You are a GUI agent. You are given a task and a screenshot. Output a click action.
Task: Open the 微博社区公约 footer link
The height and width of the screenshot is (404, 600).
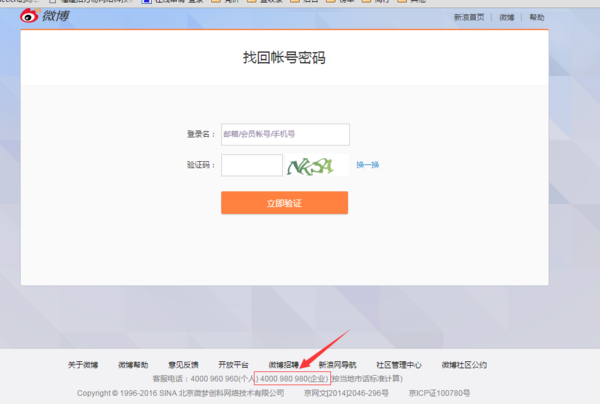(464, 365)
